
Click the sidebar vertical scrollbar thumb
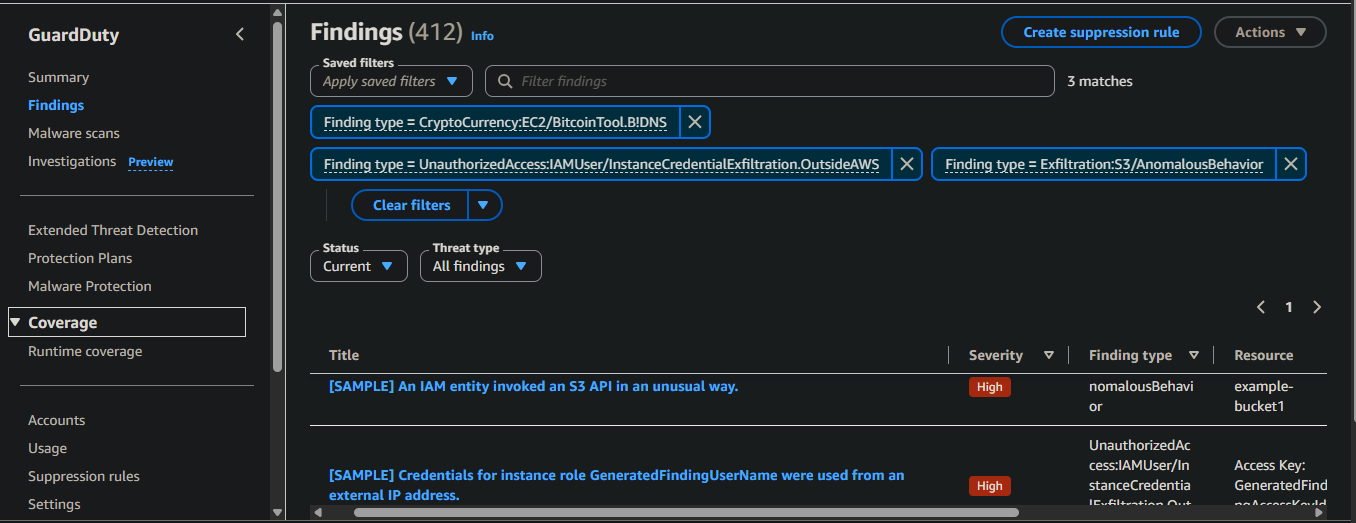[277, 195]
